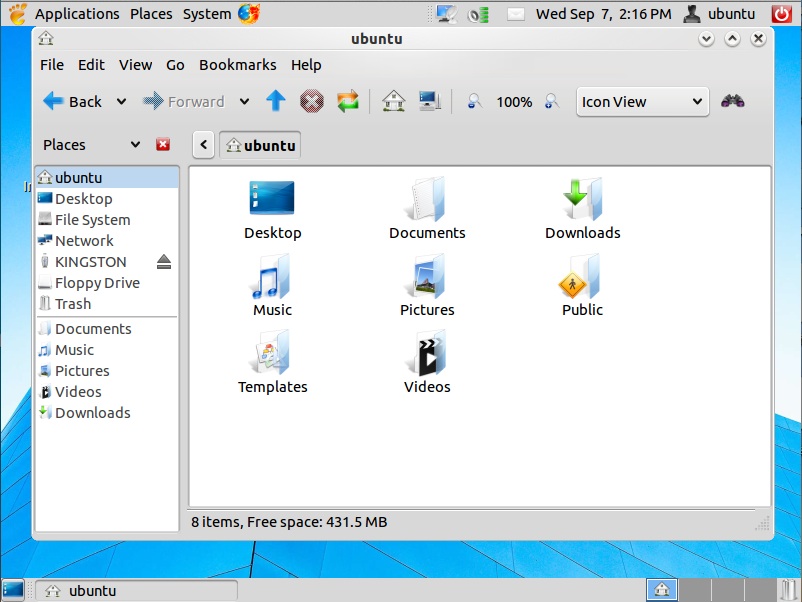Screen dimensions: 802x602
Task: Open the Icon View dropdown
Action: (x=642, y=102)
